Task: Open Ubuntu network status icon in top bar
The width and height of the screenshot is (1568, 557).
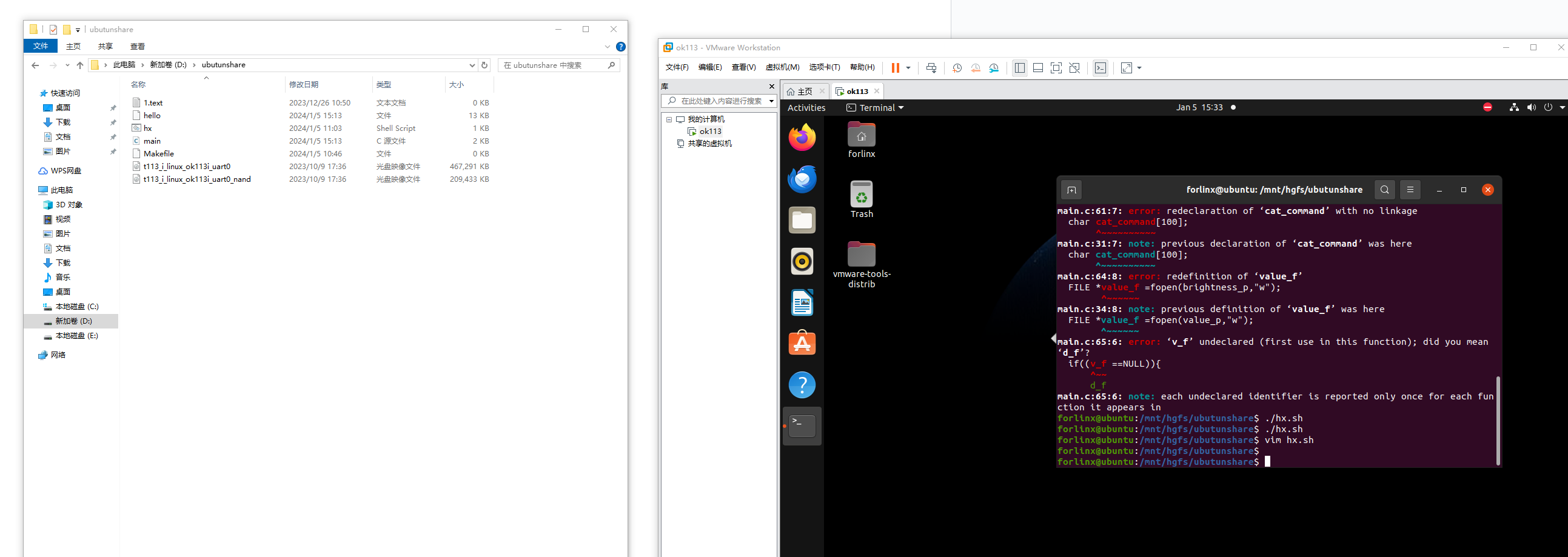Action: (x=1514, y=108)
